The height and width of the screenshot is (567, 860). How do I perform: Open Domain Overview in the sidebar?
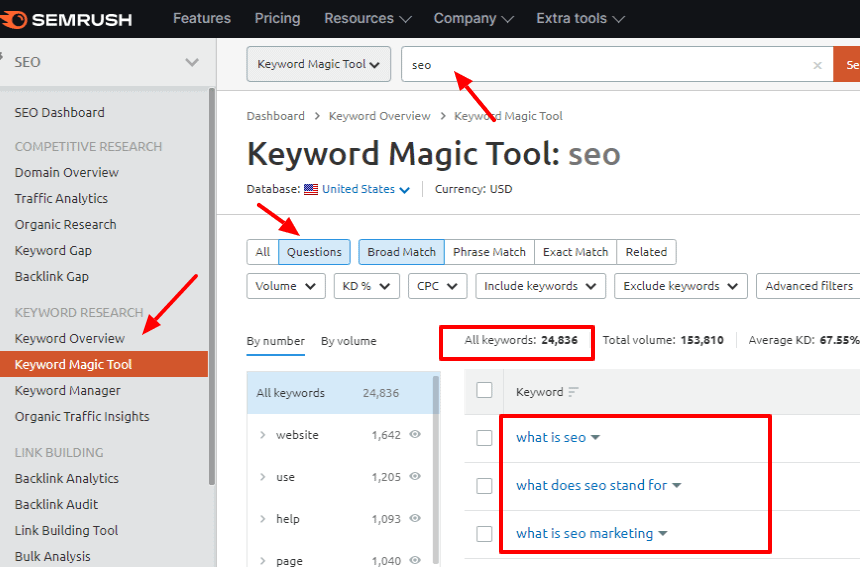pyautogui.click(x=67, y=172)
